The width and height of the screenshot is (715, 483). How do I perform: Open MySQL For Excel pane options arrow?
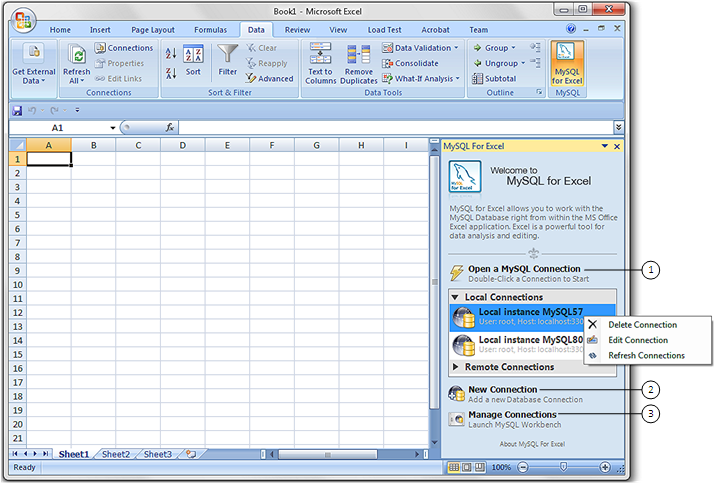(605, 146)
